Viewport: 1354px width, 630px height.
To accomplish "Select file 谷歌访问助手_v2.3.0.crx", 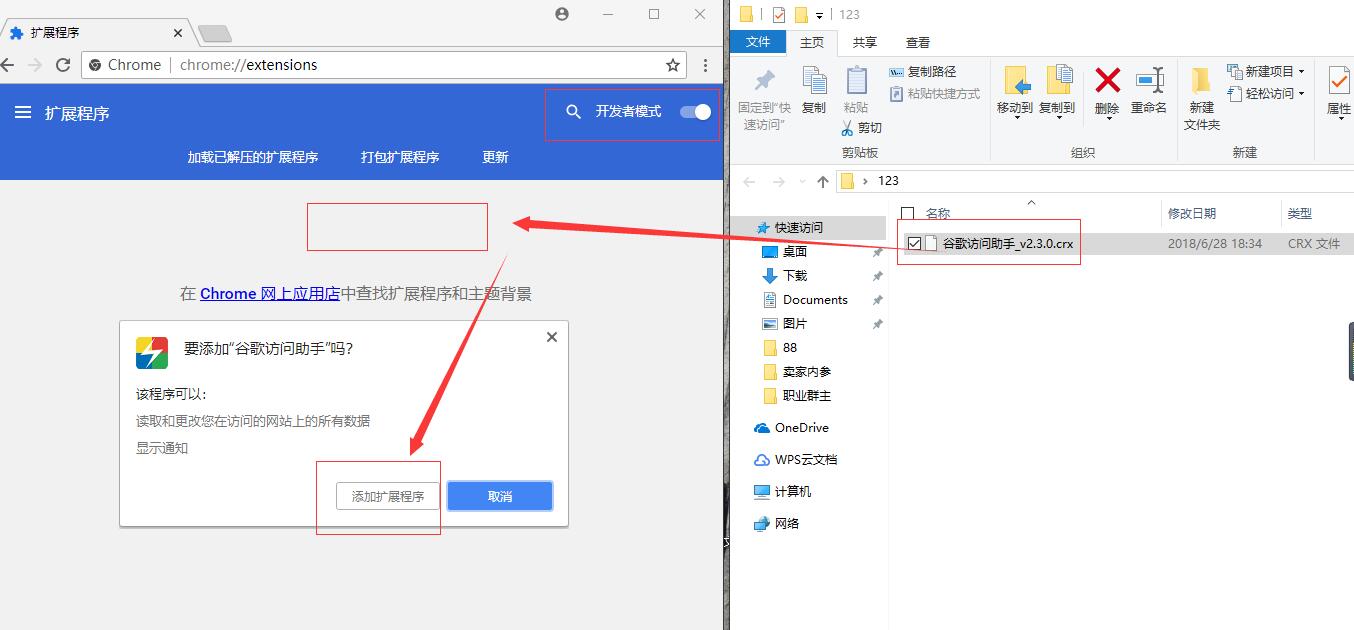I will click(x=1008, y=243).
